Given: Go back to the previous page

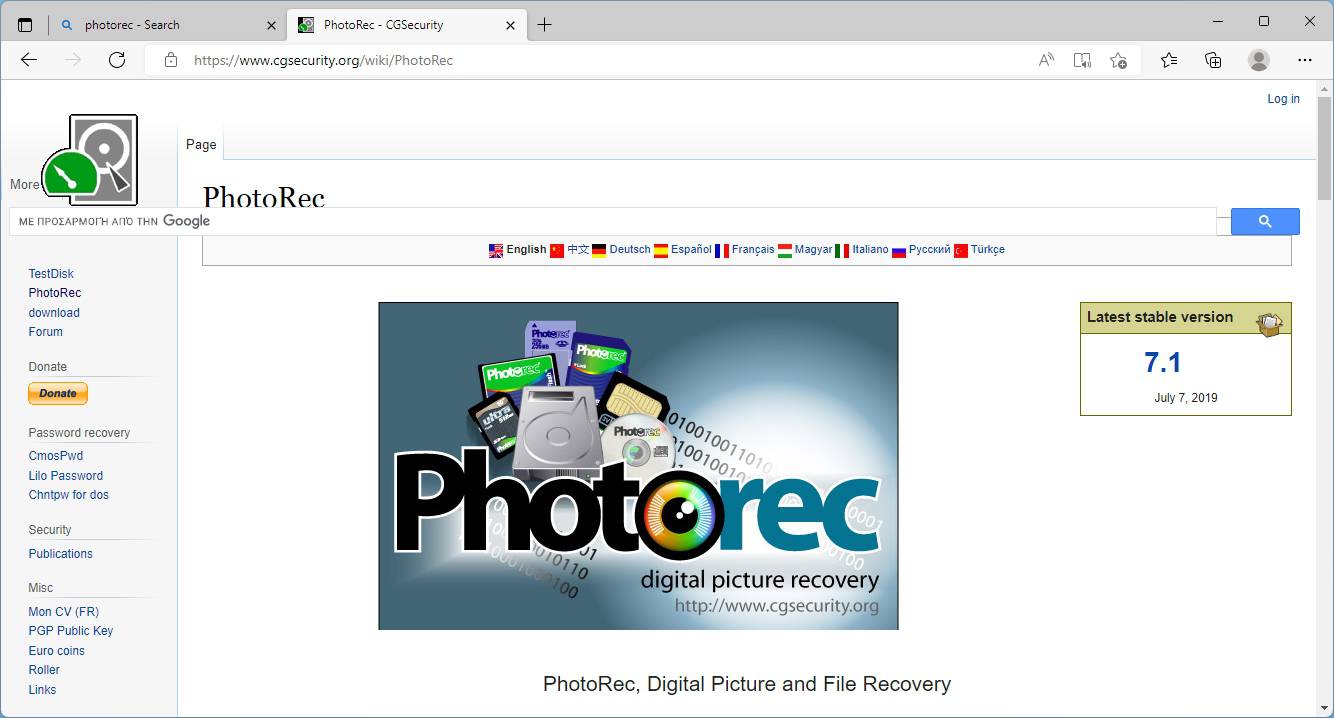Looking at the screenshot, I should point(29,60).
